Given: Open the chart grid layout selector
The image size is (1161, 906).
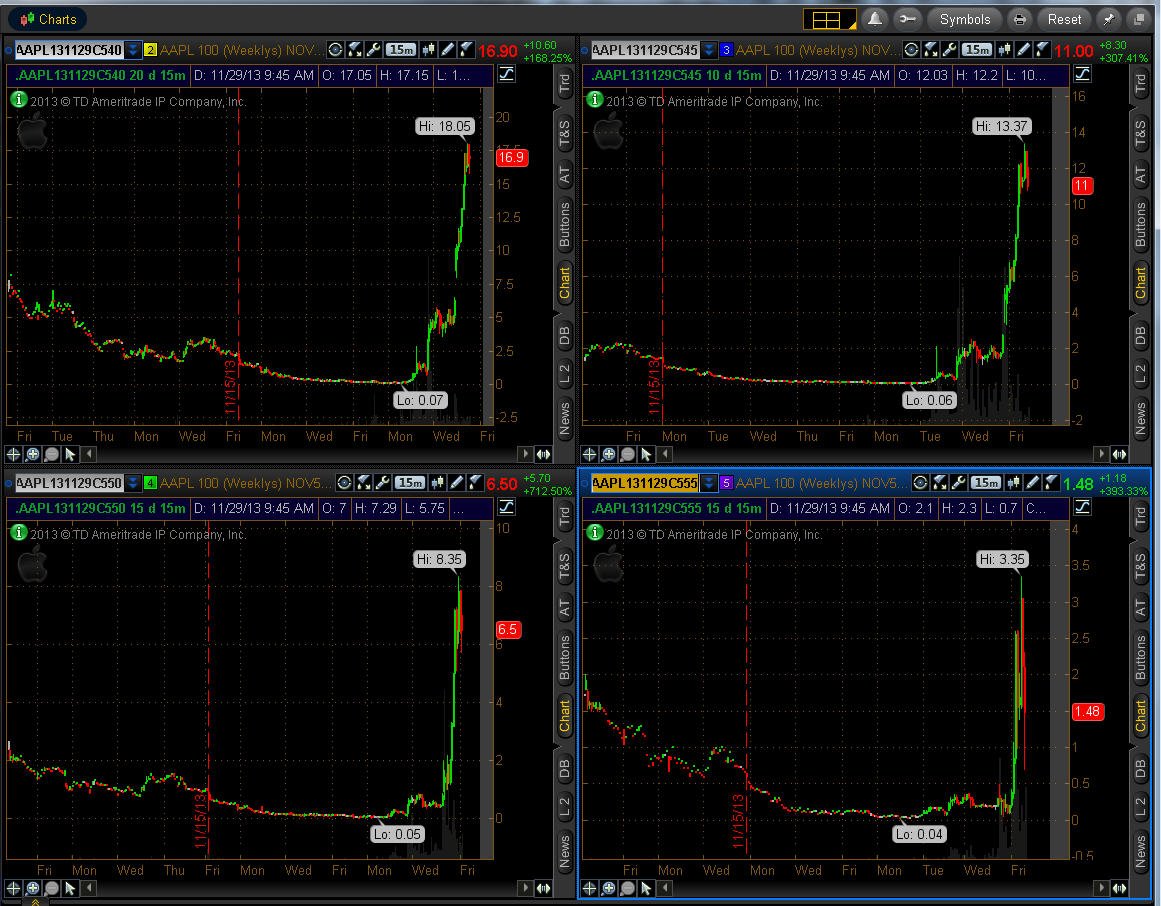Looking at the screenshot, I should point(829,19).
